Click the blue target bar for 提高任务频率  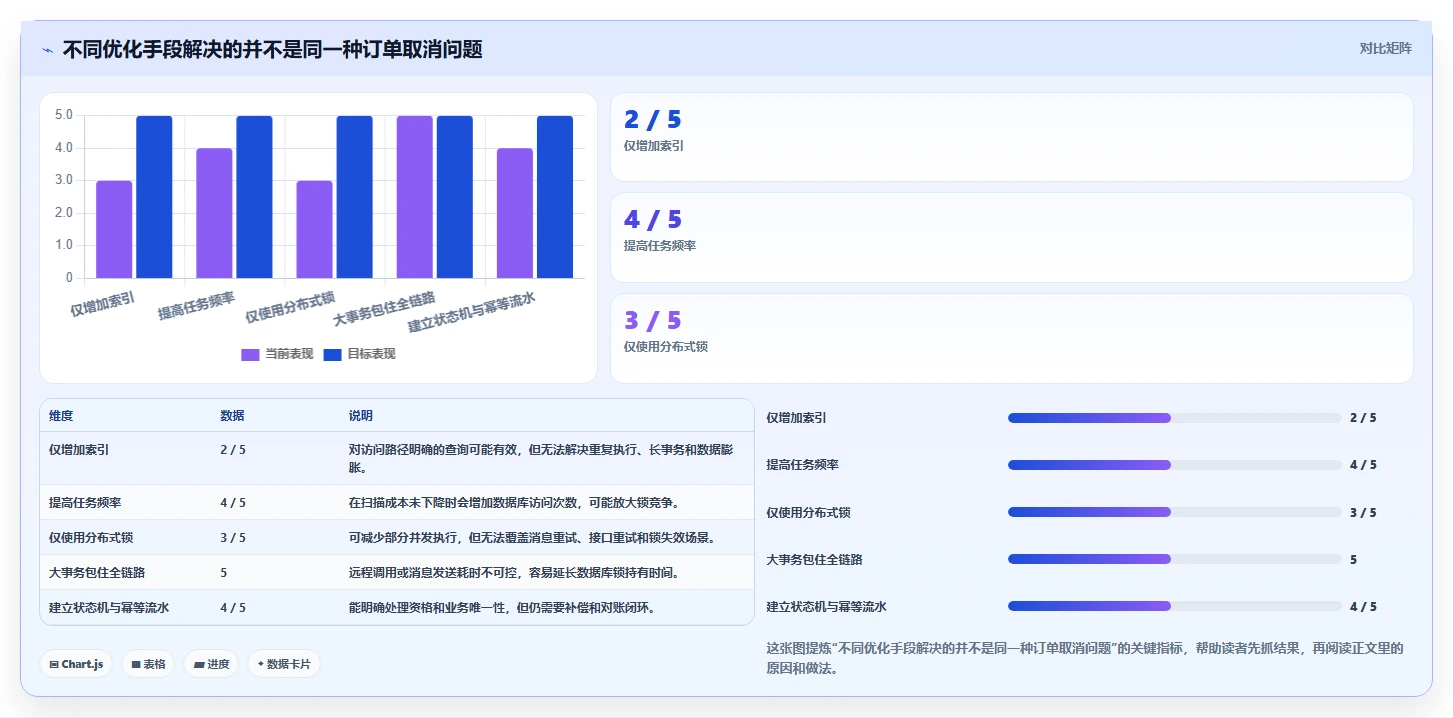click(254, 197)
